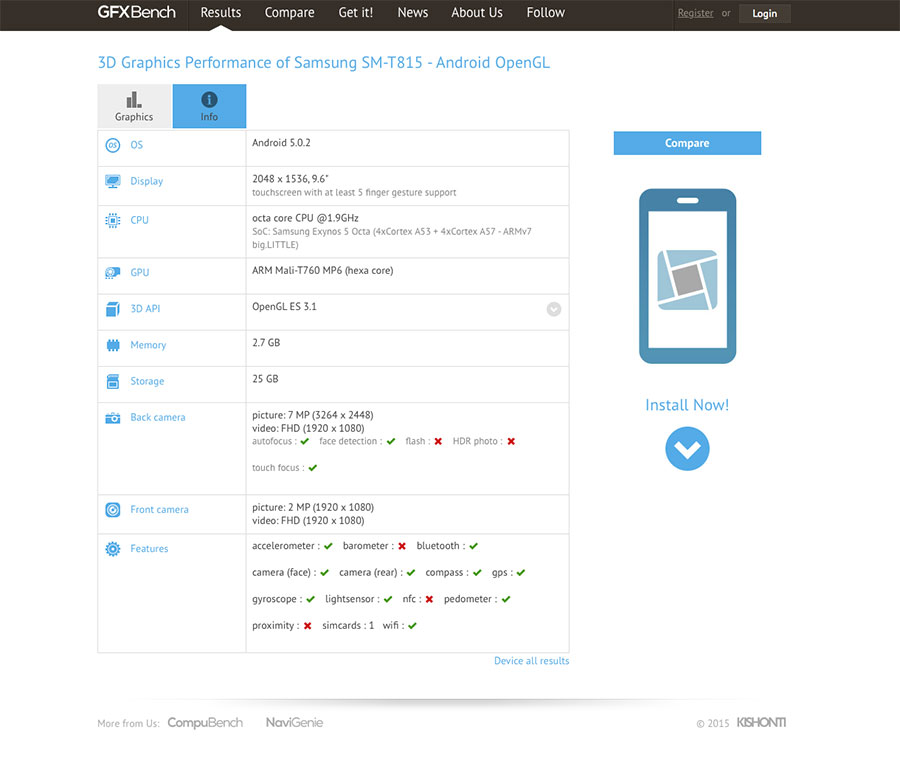Click the Storage label
This screenshot has width=900, height=769.
click(x=147, y=381)
